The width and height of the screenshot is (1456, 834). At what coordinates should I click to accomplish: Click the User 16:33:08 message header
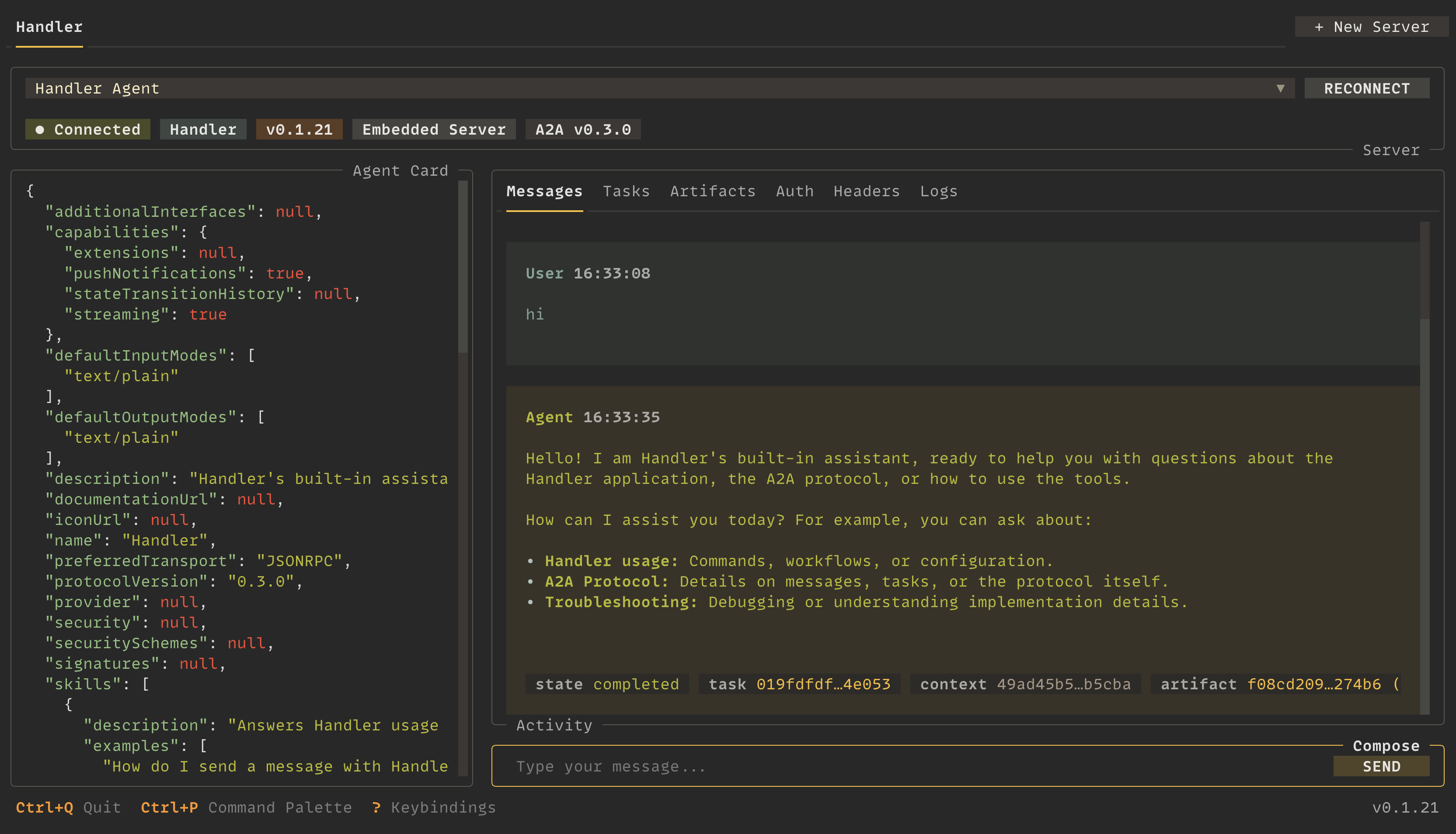click(x=588, y=273)
